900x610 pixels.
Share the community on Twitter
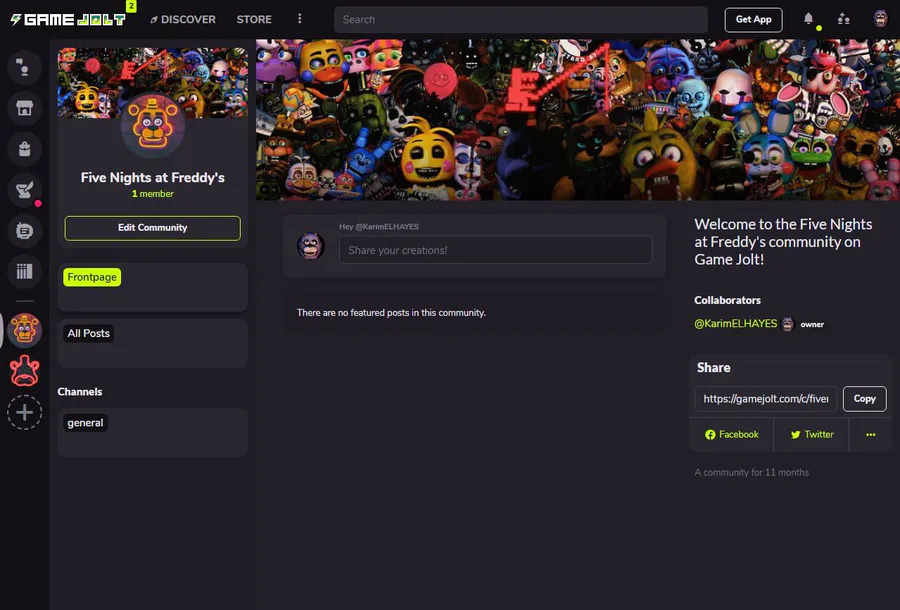tap(812, 434)
